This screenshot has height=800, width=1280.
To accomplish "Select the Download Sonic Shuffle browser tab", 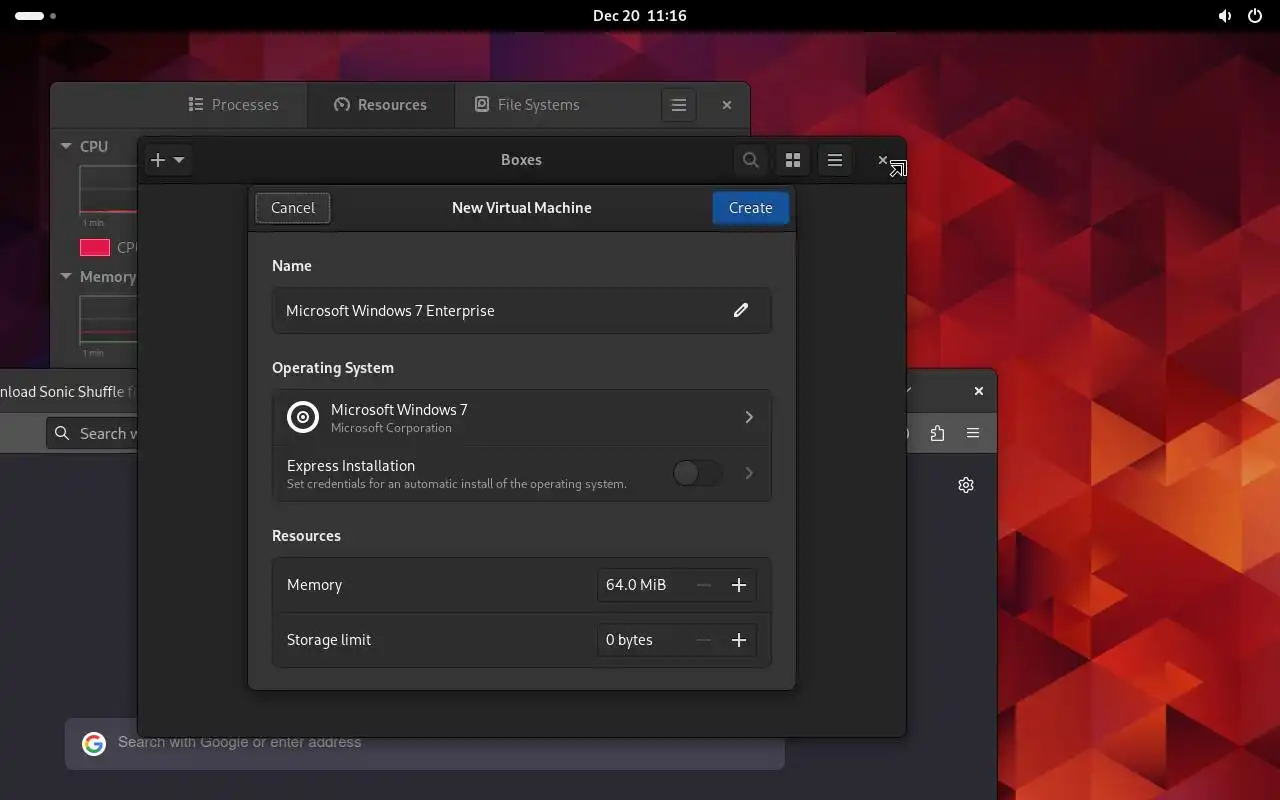I will [67, 392].
